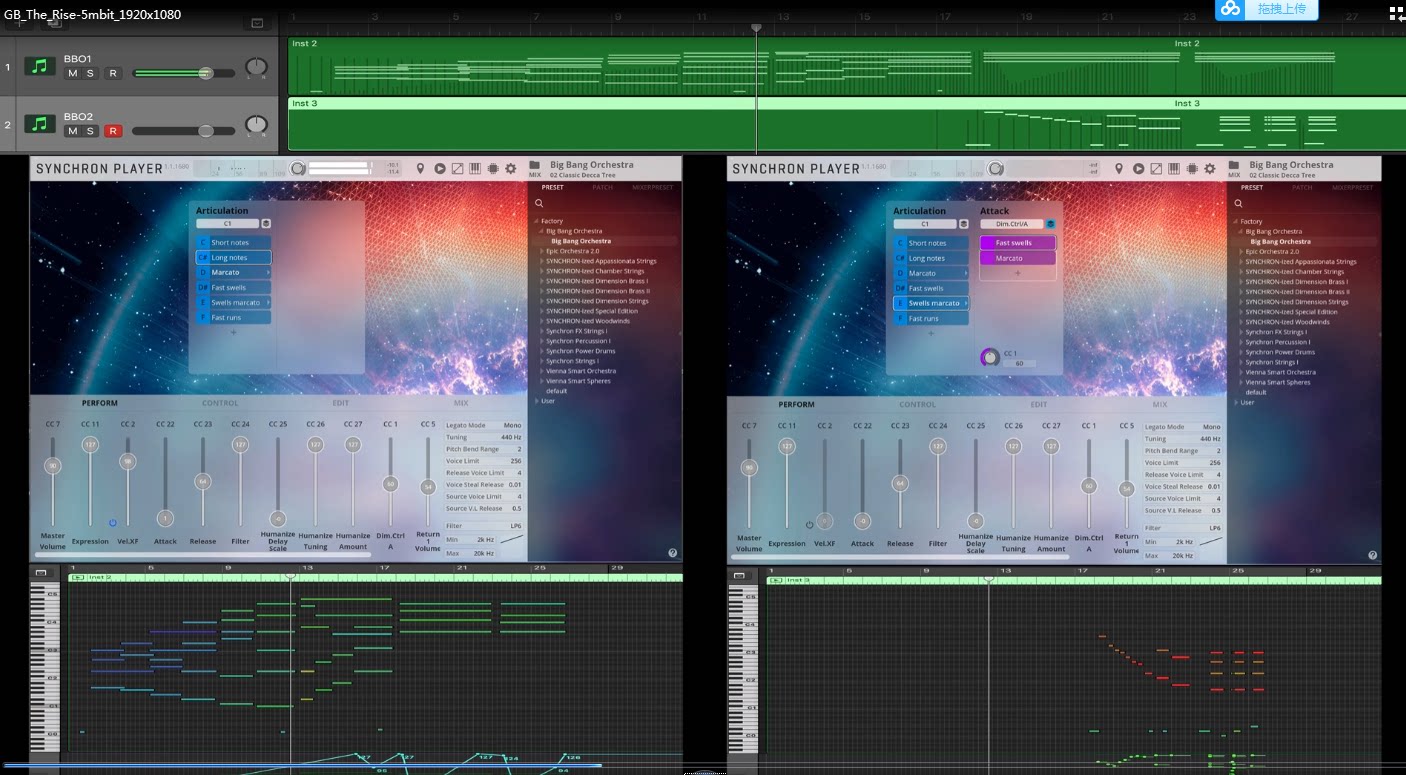Show keyboard via piano icon in right Synchron Player
1406x775 pixels.
pyautogui.click(x=1173, y=169)
